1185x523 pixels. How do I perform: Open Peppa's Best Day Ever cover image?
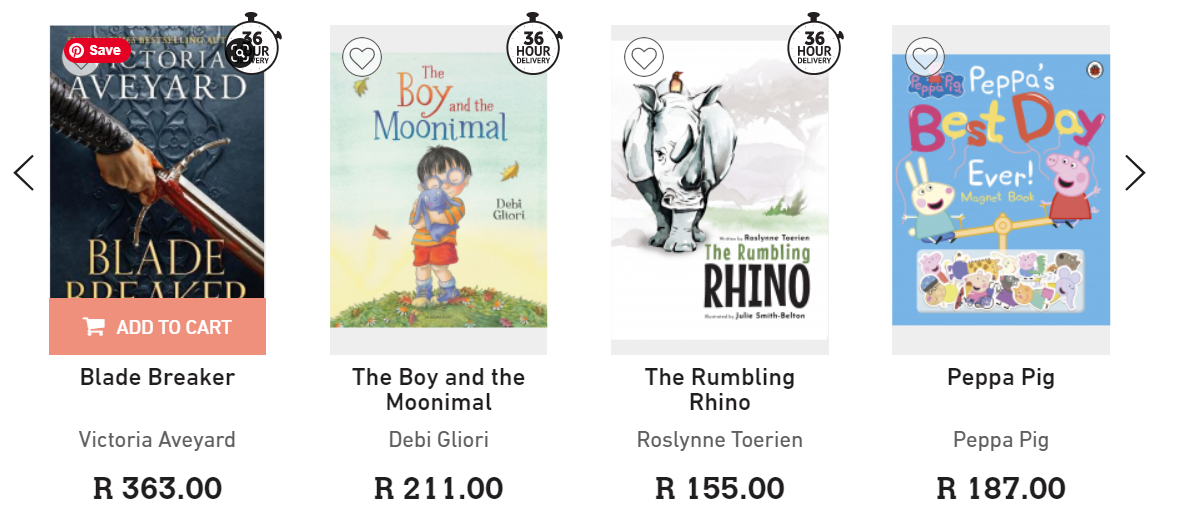click(1001, 190)
